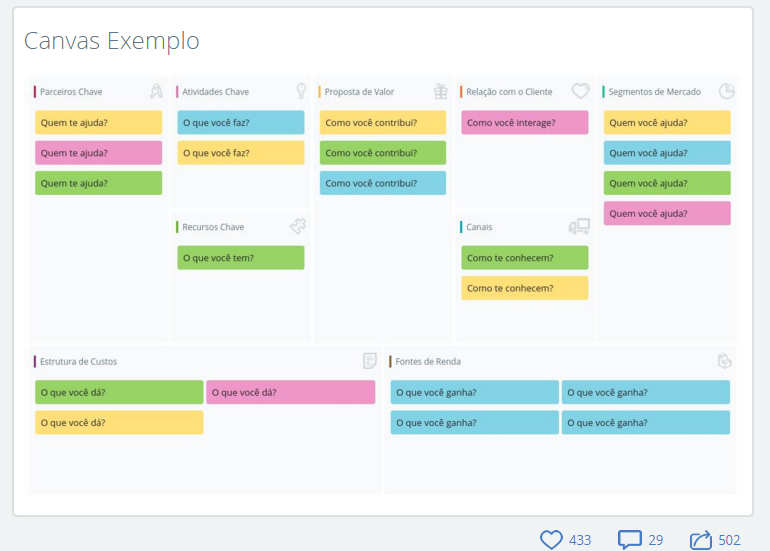This screenshot has width=770, height=551.
Task: Click the 'Fontes de Renda' section header
Action: point(428,361)
